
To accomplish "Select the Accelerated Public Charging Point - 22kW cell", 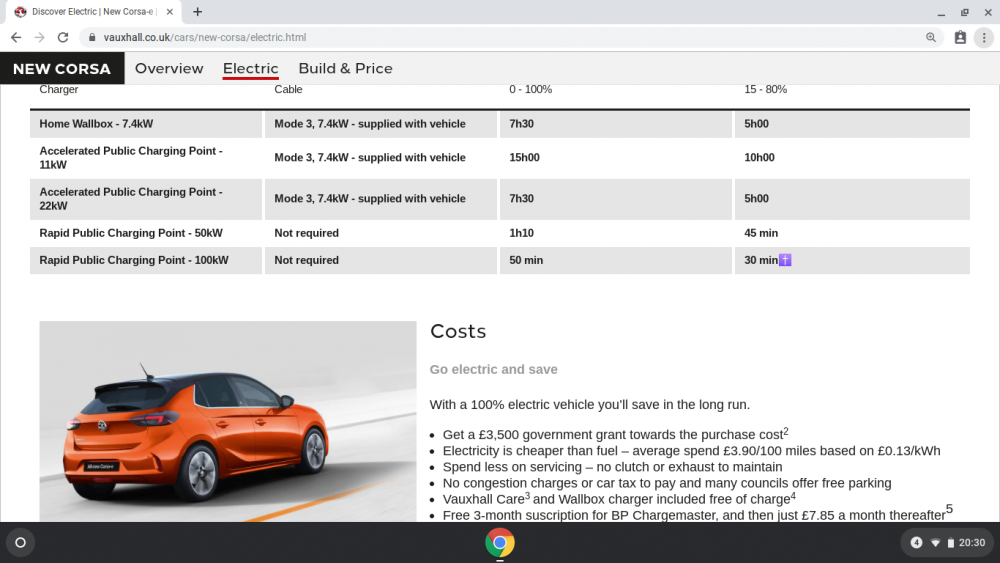I will tap(146, 199).
